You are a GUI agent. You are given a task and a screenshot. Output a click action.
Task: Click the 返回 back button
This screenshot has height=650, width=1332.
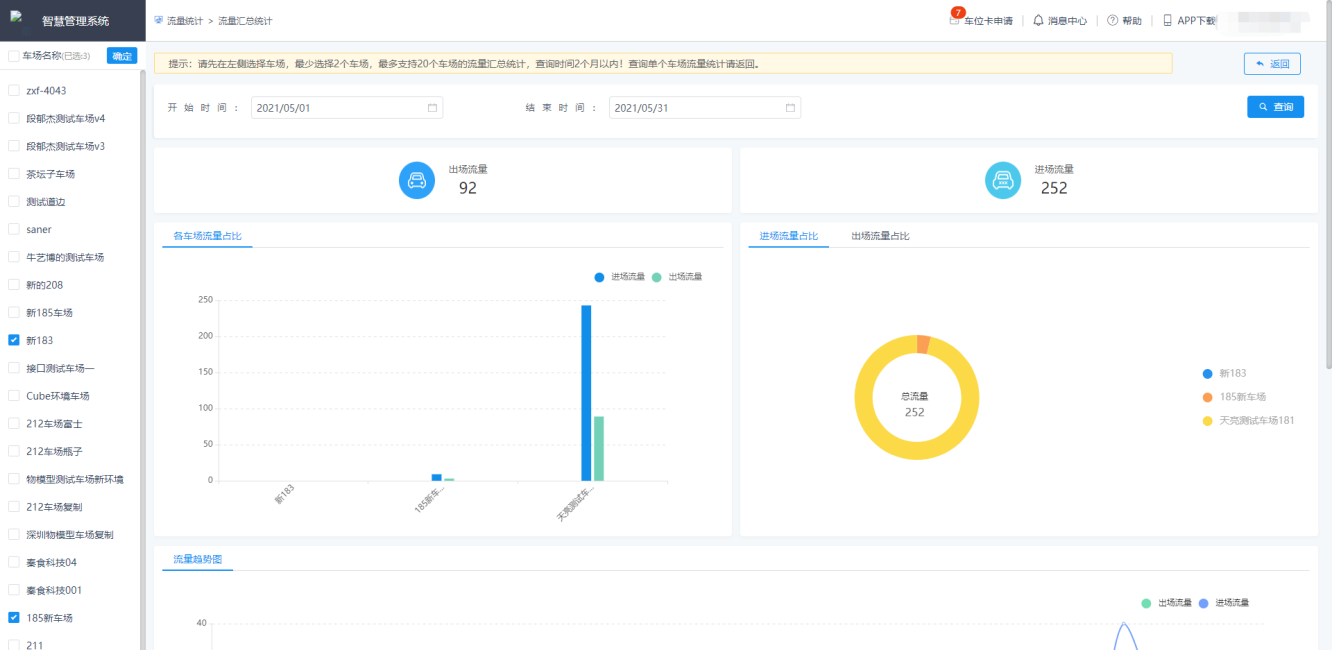tap(1272, 64)
